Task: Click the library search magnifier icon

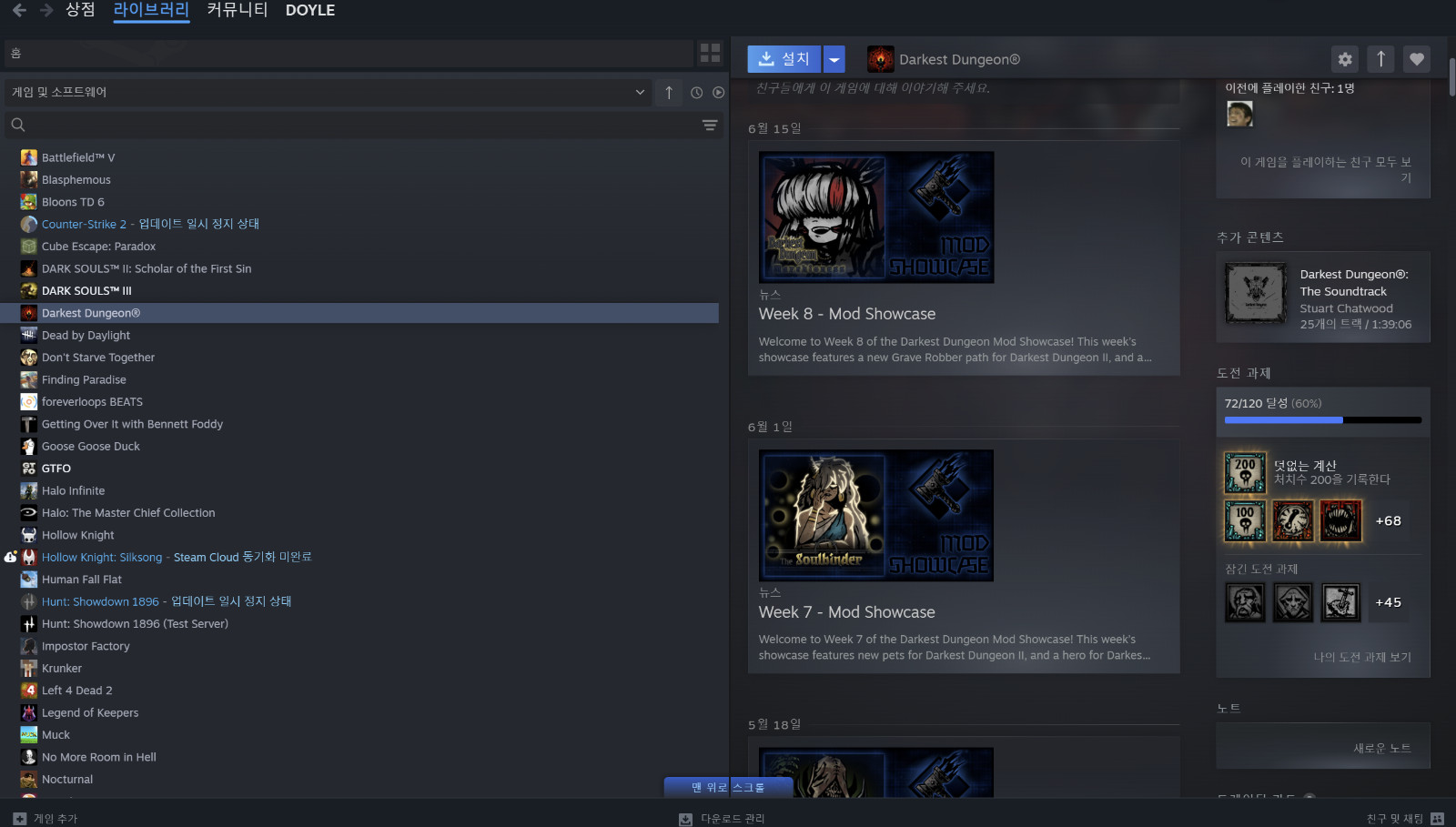Action: tap(18, 125)
